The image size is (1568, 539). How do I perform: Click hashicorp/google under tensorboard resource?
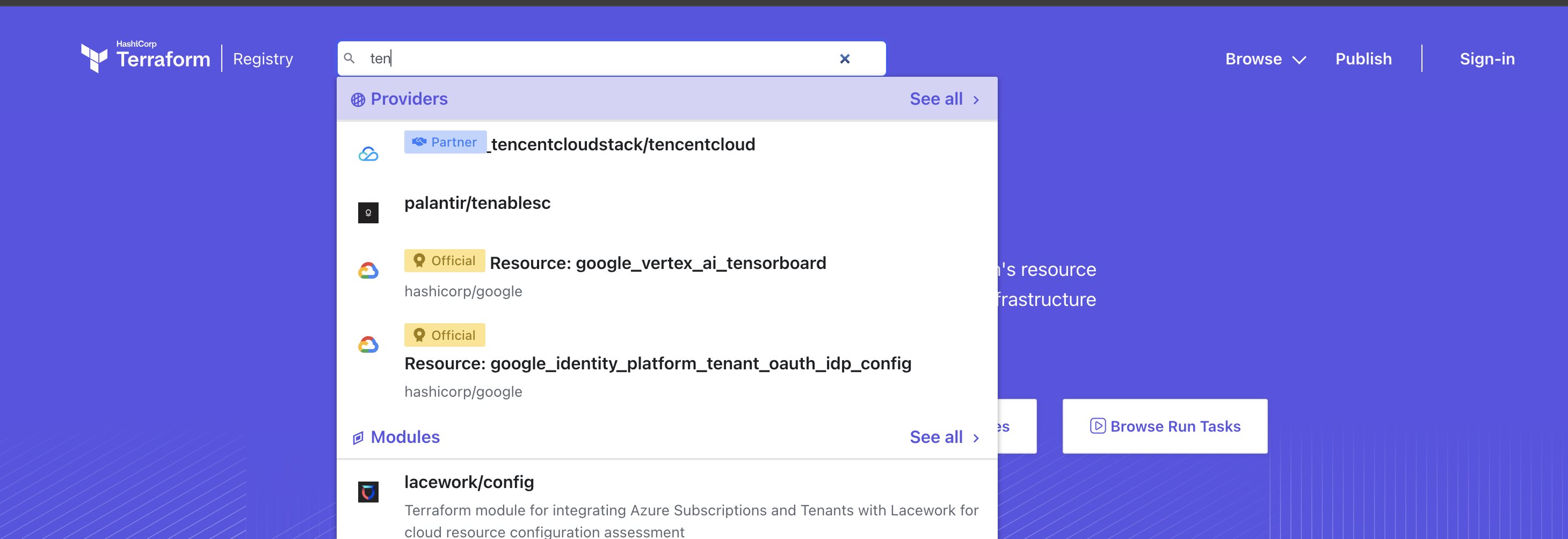click(x=463, y=292)
